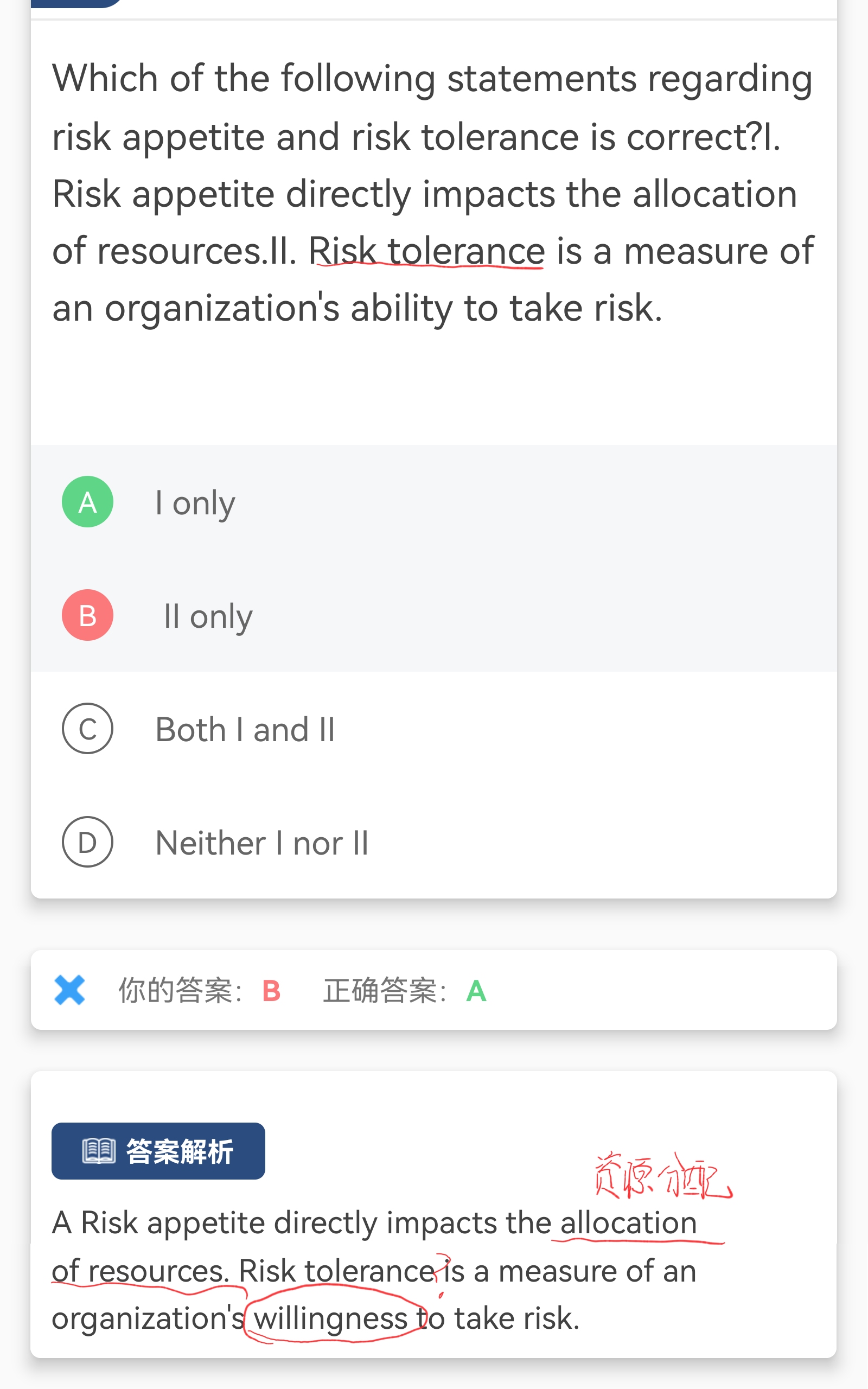Click the open book icon beside 答案解析
Image resolution: width=868 pixels, height=1389 pixels.
pos(99,1151)
